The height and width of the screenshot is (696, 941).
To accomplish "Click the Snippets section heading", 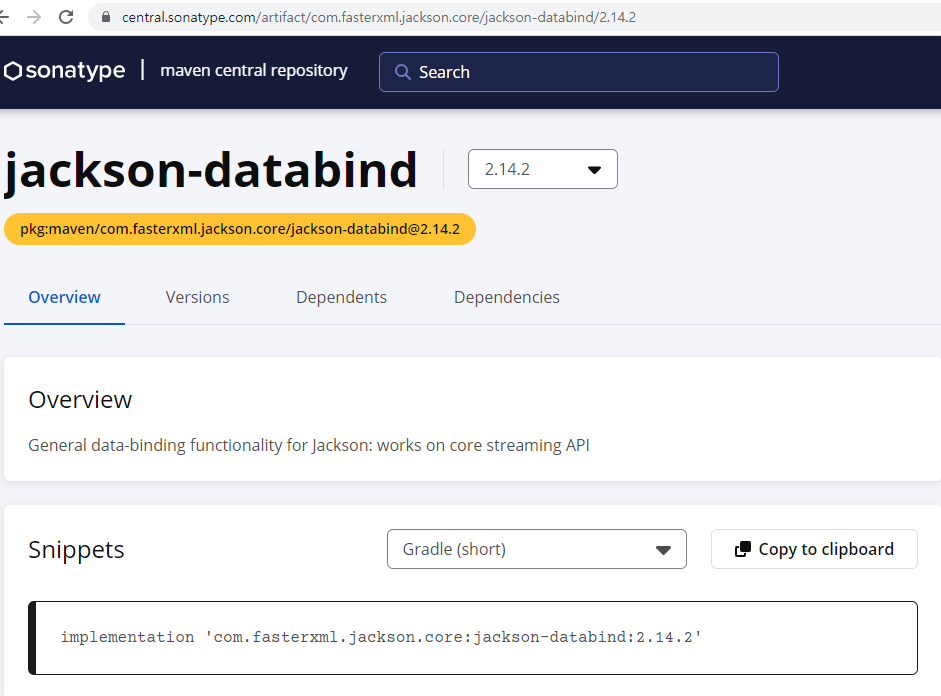I will tap(76, 550).
